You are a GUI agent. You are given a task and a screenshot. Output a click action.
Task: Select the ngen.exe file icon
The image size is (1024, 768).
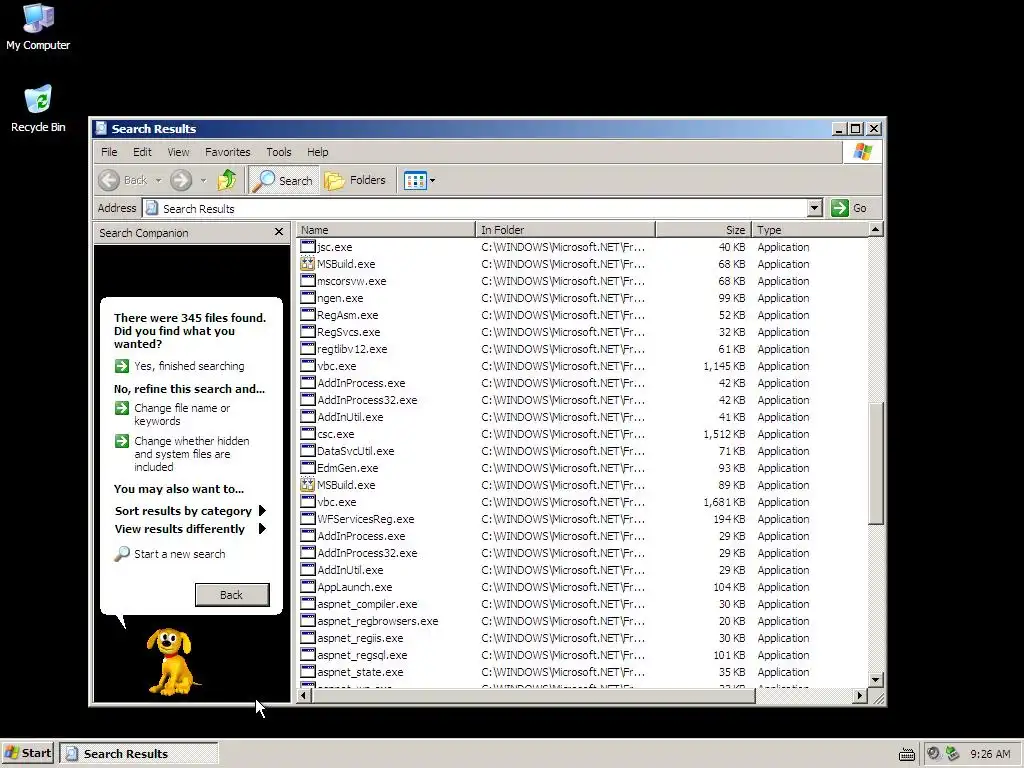308,298
